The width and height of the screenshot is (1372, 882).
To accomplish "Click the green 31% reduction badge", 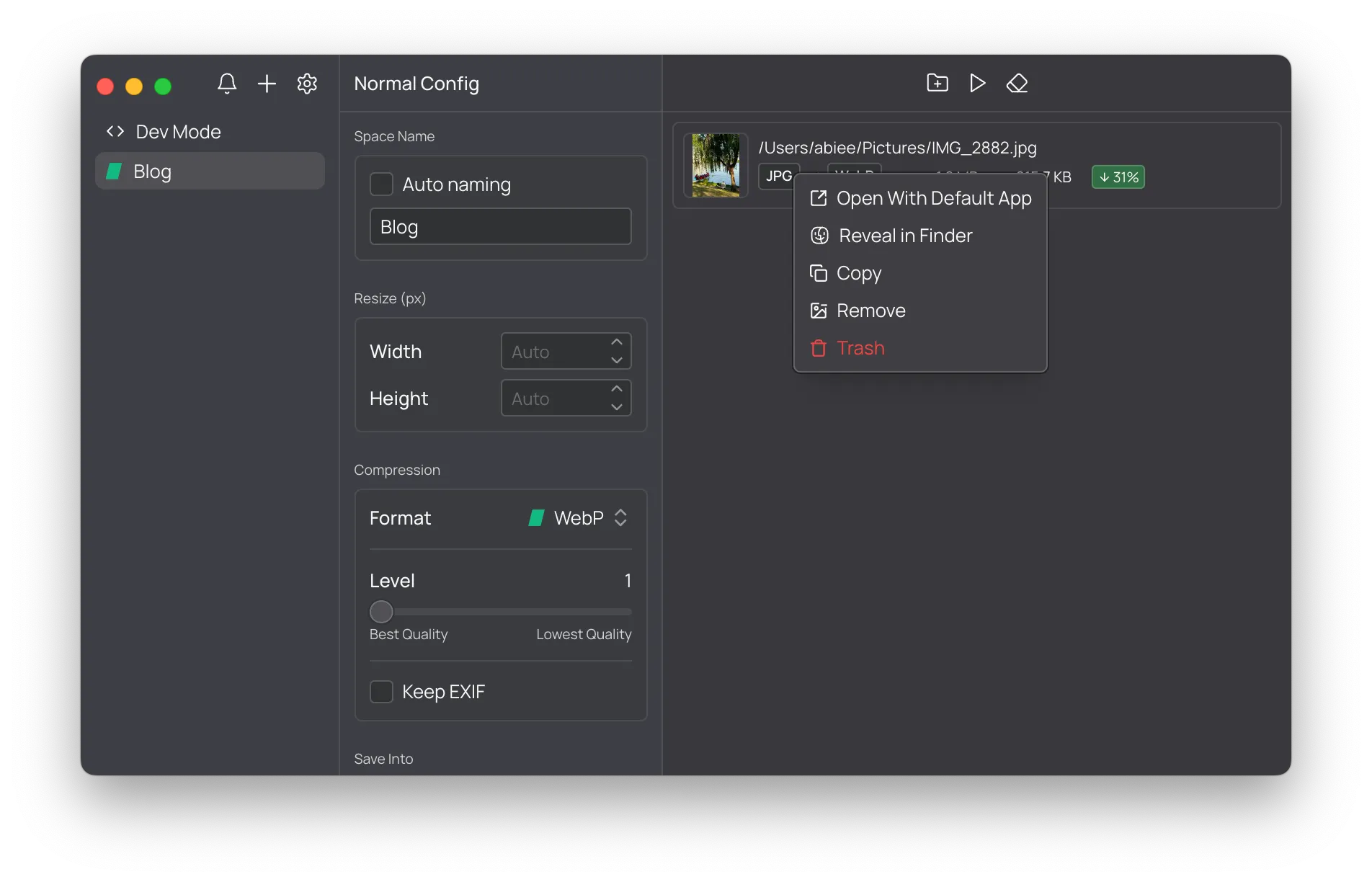I will (x=1118, y=177).
